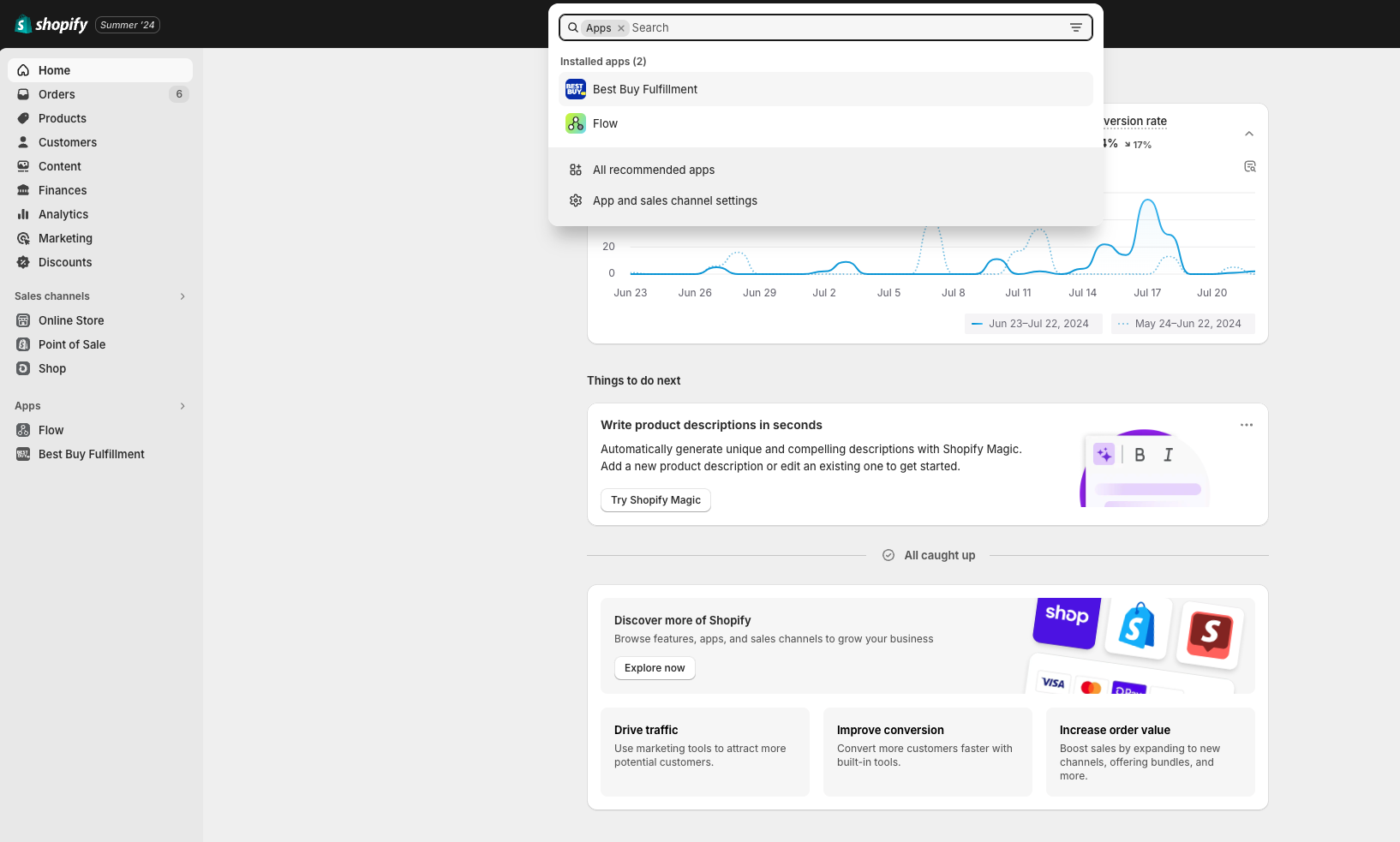Open Products in the sidebar
1400x842 pixels.
(x=100, y=118)
